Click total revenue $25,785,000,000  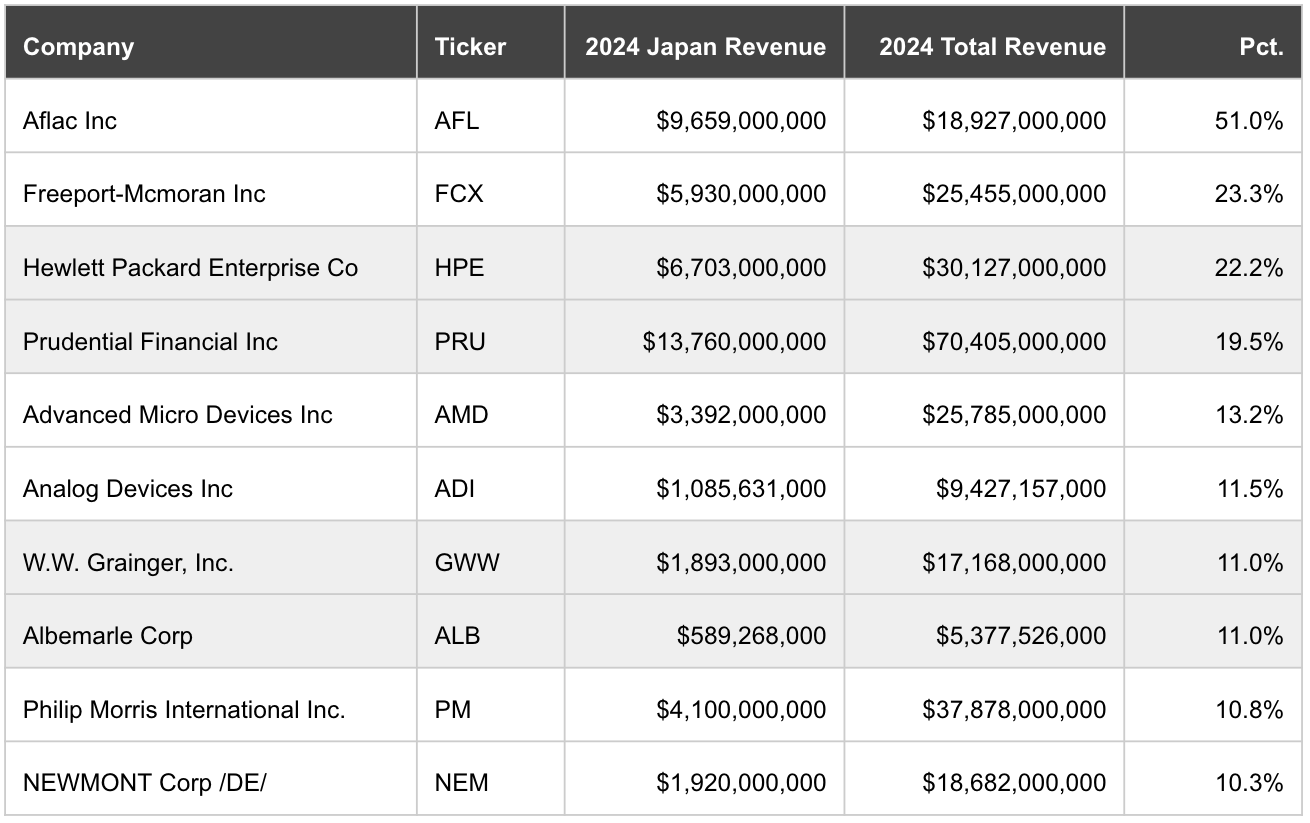(984, 410)
